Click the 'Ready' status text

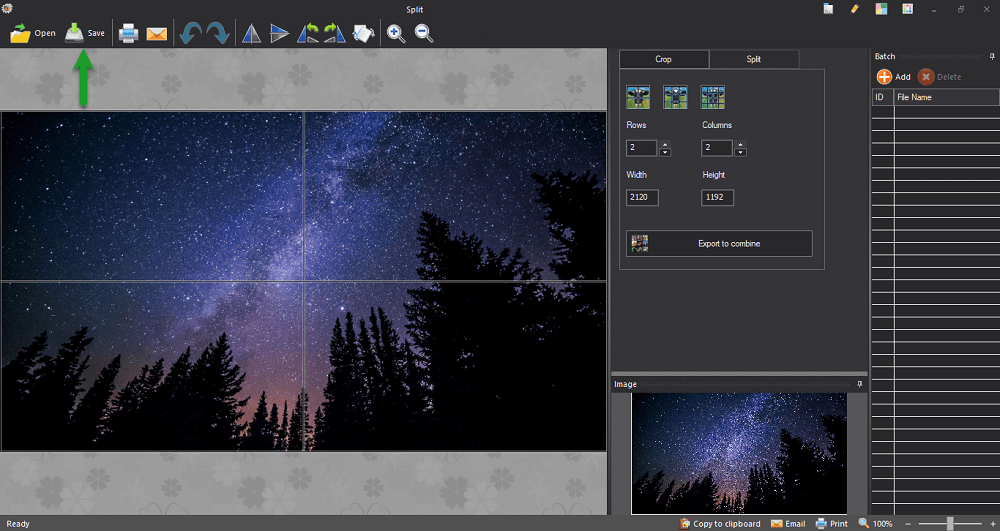[x=18, y=524]
